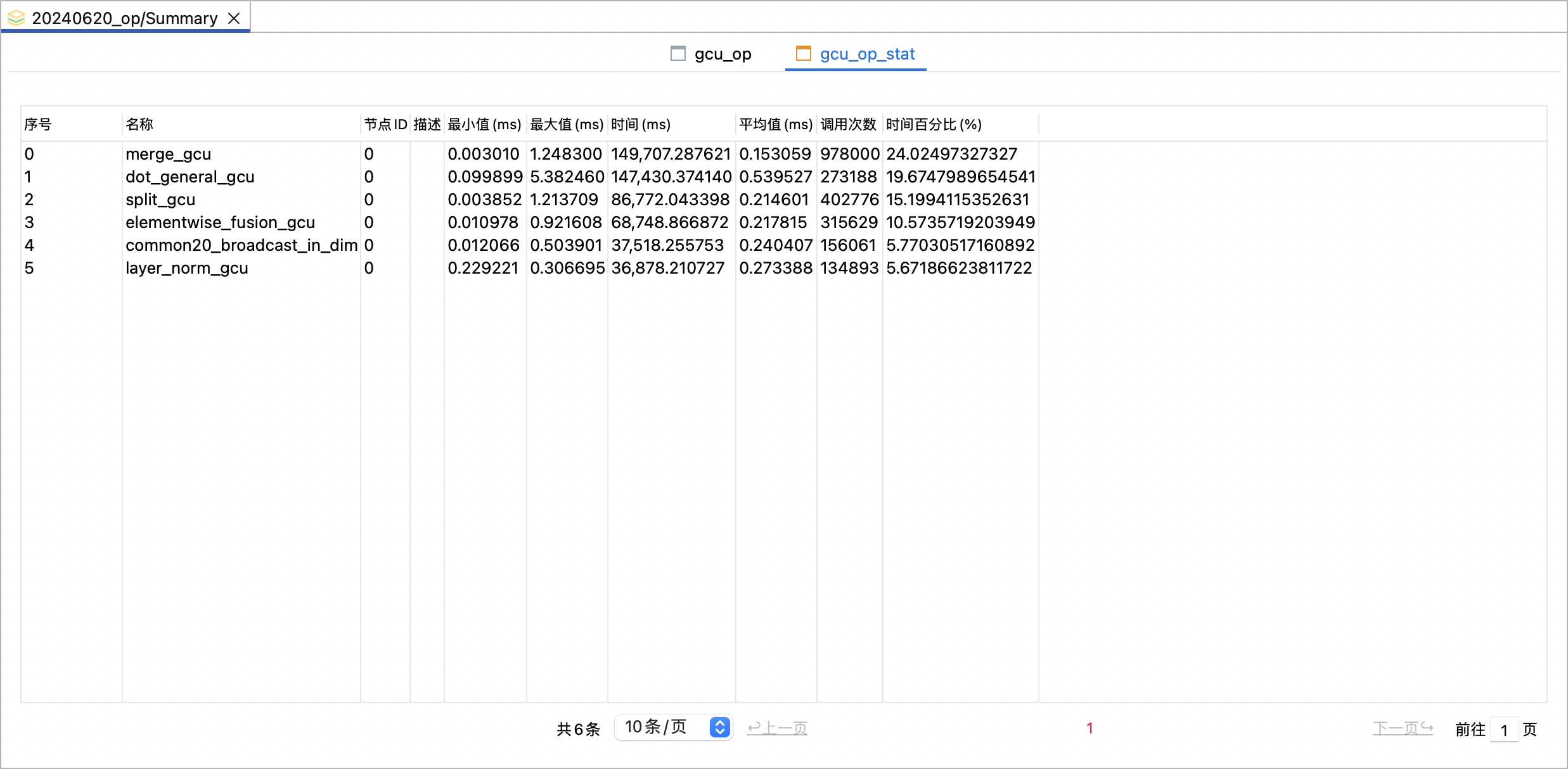Viewport: 1568px width, 769px height.
Task: Sort by 时间 (ms) column header
Action: pyautogui.click(x=641, y=124)
